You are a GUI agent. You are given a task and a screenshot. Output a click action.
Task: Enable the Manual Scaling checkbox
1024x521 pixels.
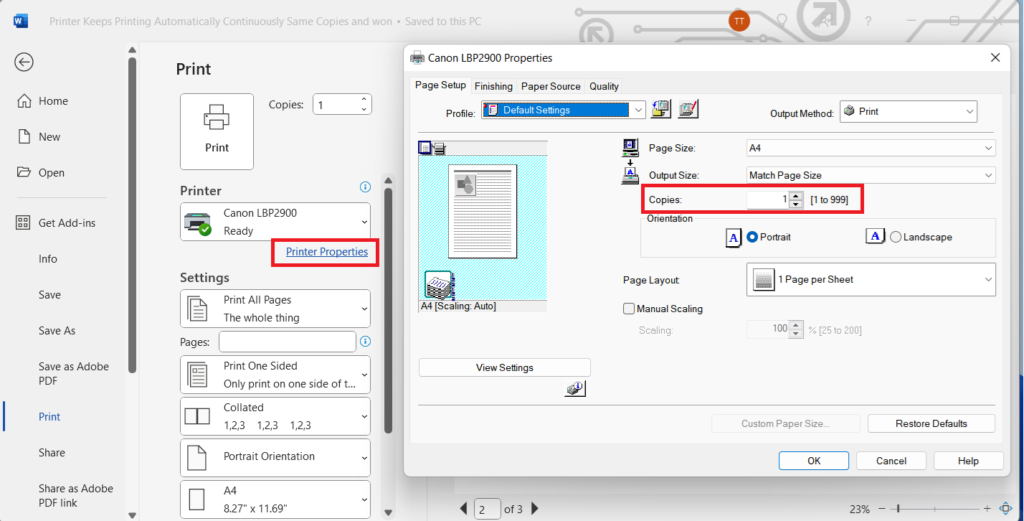[629, 309]
